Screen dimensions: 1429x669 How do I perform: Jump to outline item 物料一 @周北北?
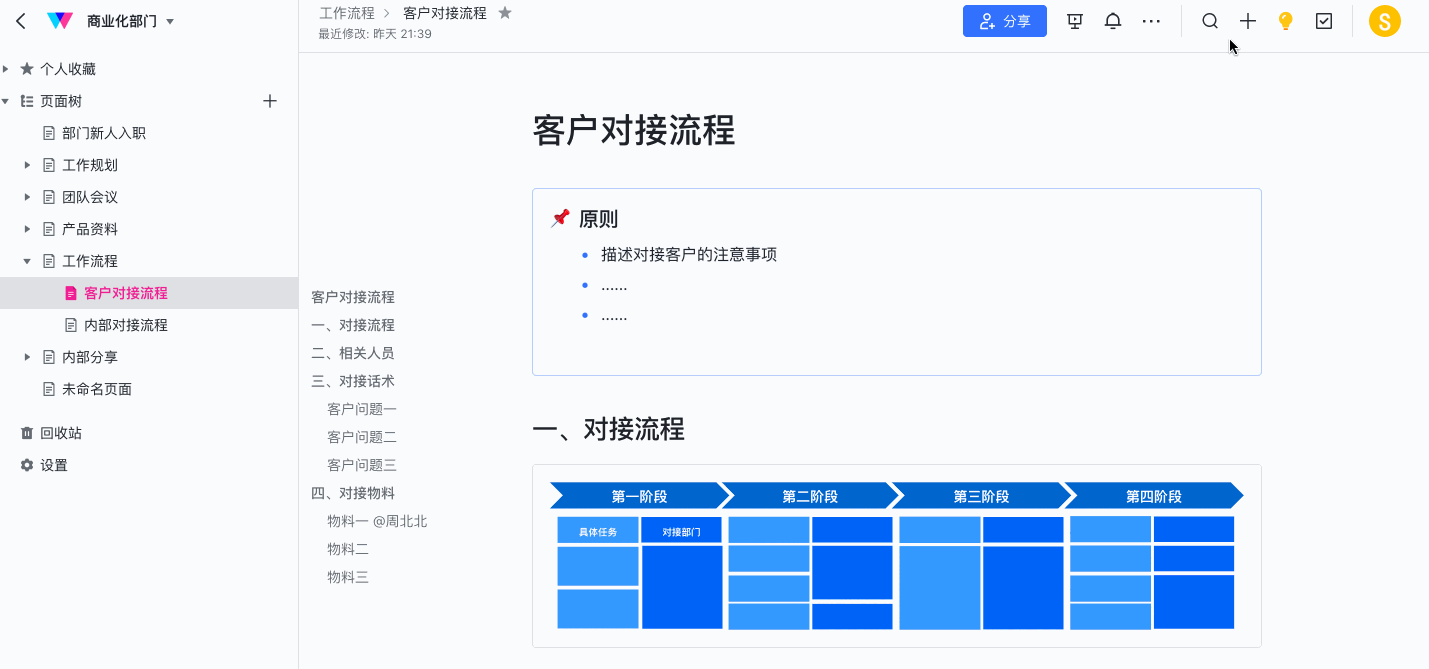[377, 521]
